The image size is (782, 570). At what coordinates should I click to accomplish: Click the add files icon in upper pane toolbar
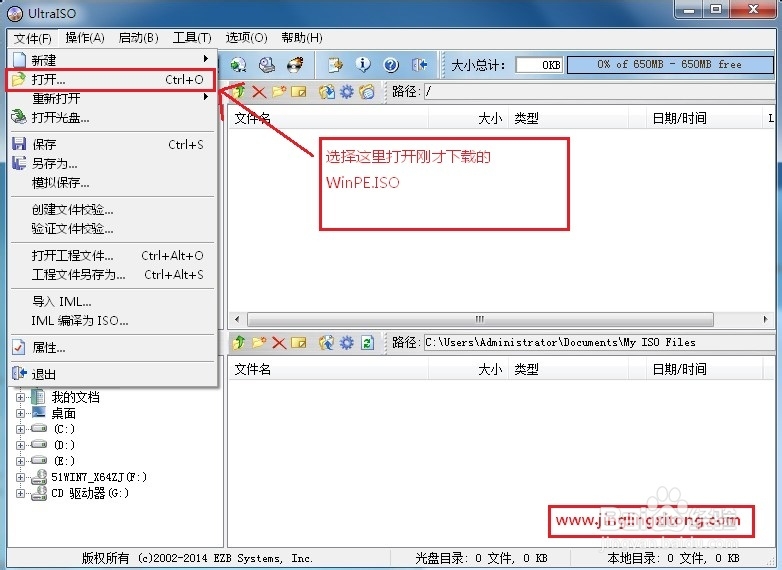(327, 92)
